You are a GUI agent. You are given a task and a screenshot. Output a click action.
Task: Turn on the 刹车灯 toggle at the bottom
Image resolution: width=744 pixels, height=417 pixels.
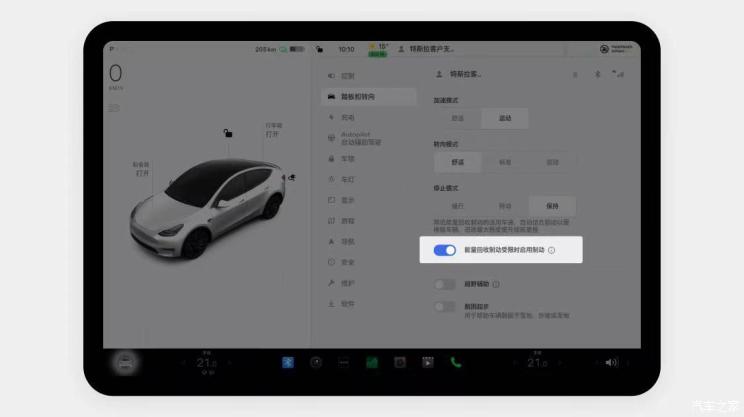pos(444,307)
